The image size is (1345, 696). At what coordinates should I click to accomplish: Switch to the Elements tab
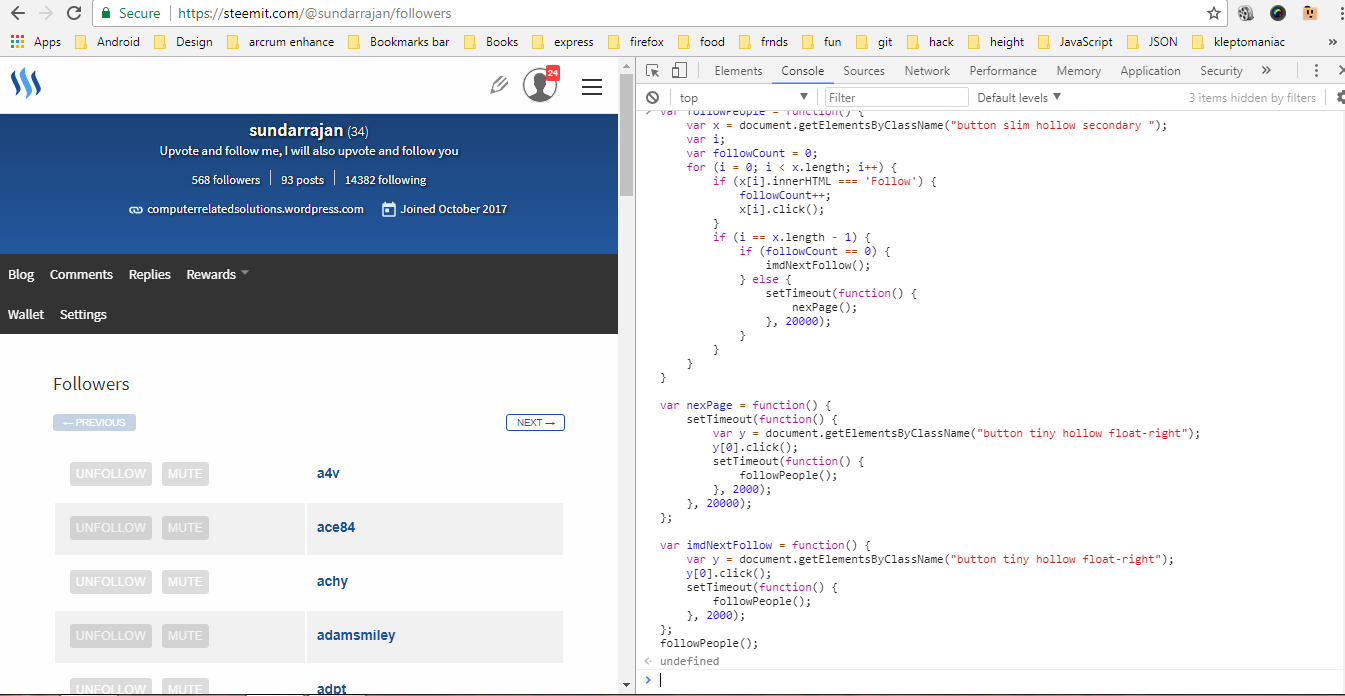pos(738,71)
